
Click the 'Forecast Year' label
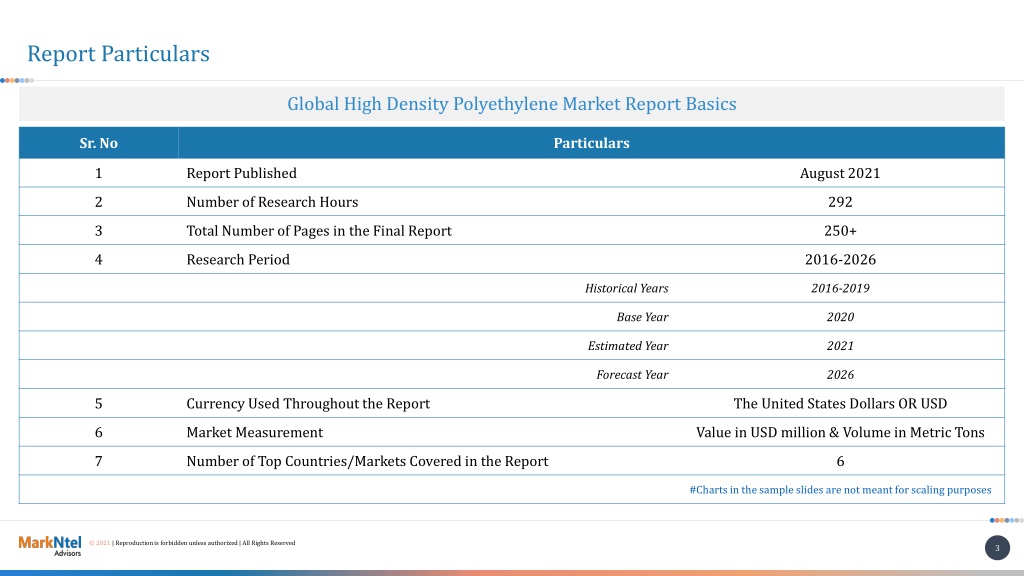[632, 374]
